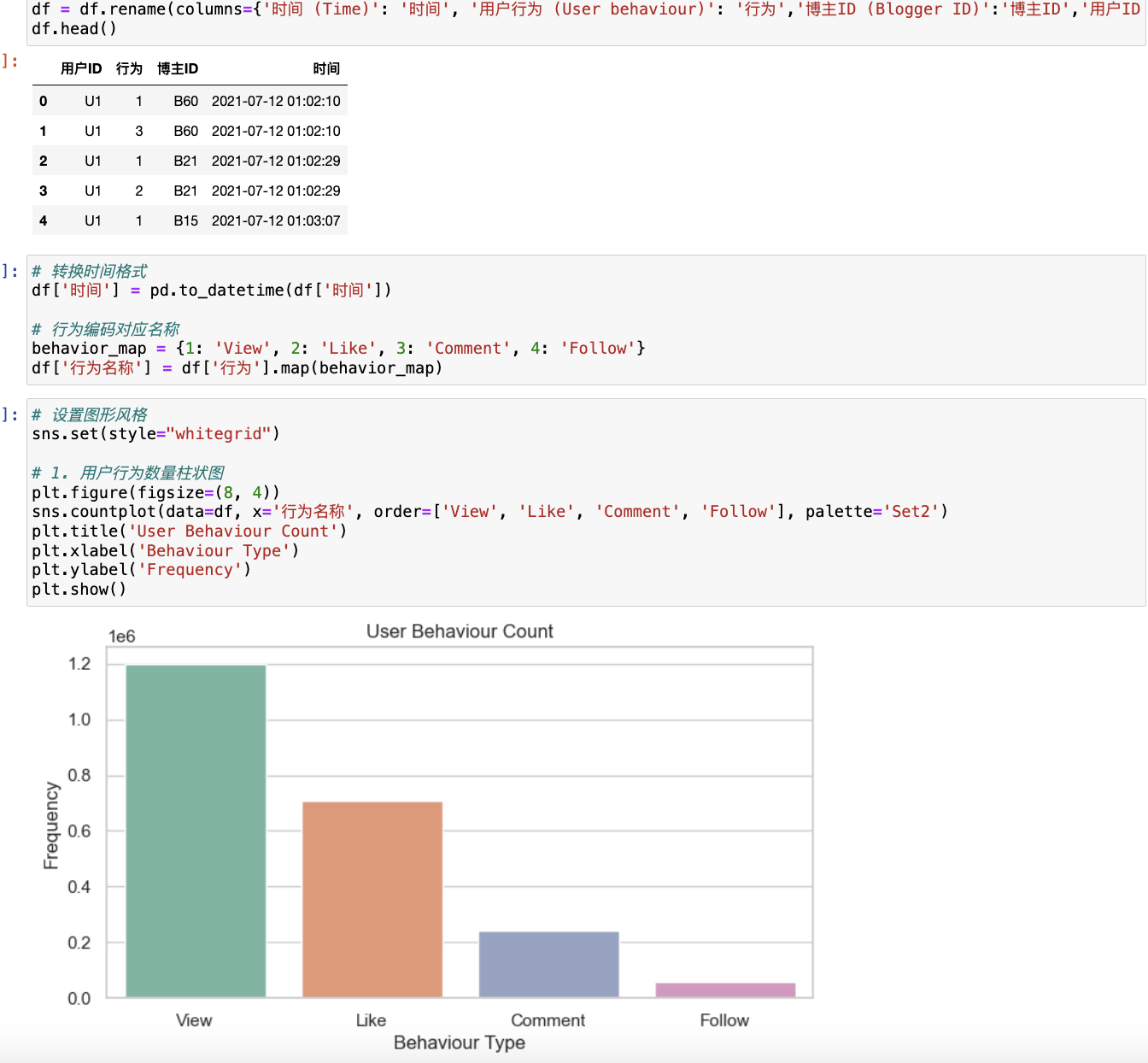Viewport: 1148px width, 1063px height.
Task: Click row index 2 in dataframe output
Action: [x=44, y=161]
